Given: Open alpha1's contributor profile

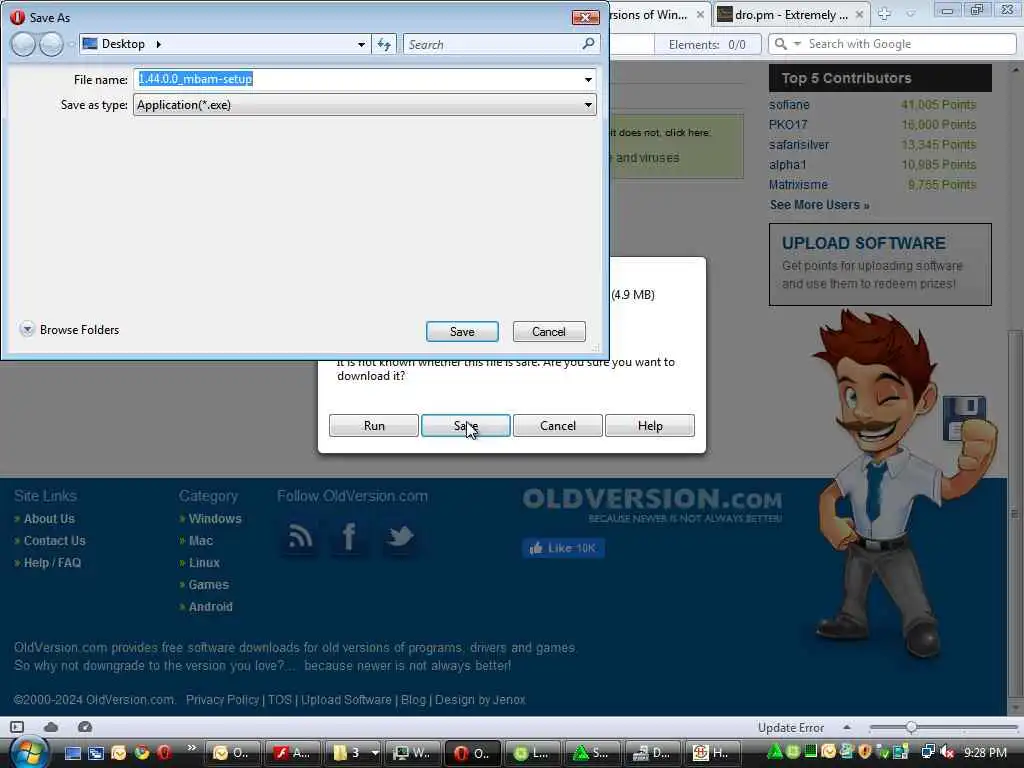Looking at the screenshot, I should [788, 165].
